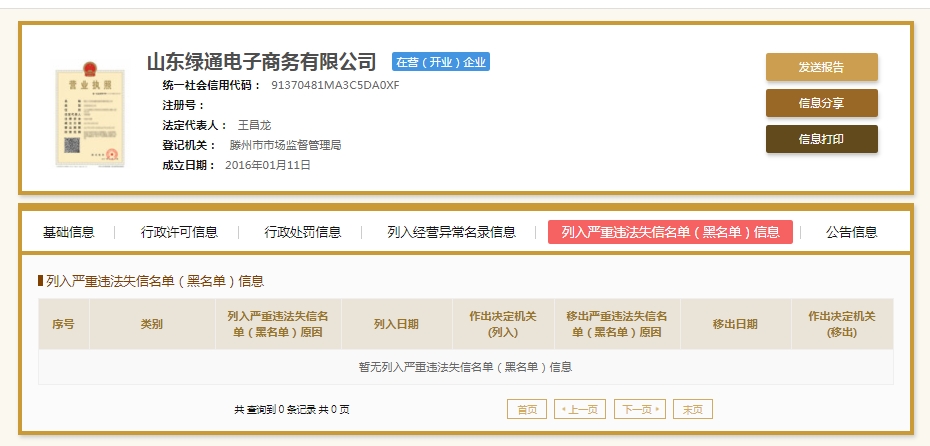Click the 作出决定机关(移出) column header
This screenshot has width=930, height=446.
[x=842, y=324]
